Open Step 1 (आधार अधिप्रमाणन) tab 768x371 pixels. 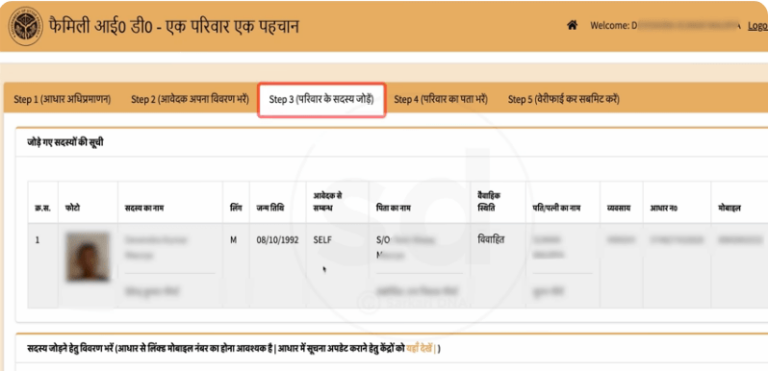point(62,99)
